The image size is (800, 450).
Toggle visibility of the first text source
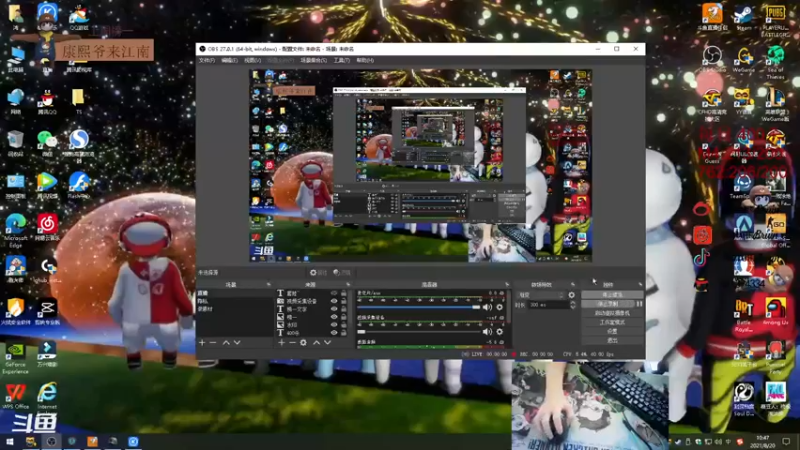(334, 293)
